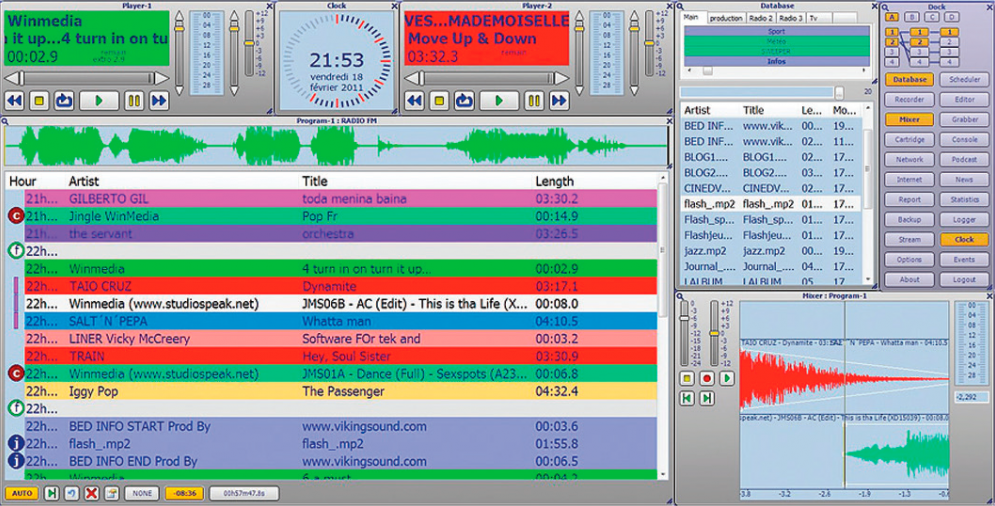
Task: Jump to end in Mixer panel
Action: 707,398
